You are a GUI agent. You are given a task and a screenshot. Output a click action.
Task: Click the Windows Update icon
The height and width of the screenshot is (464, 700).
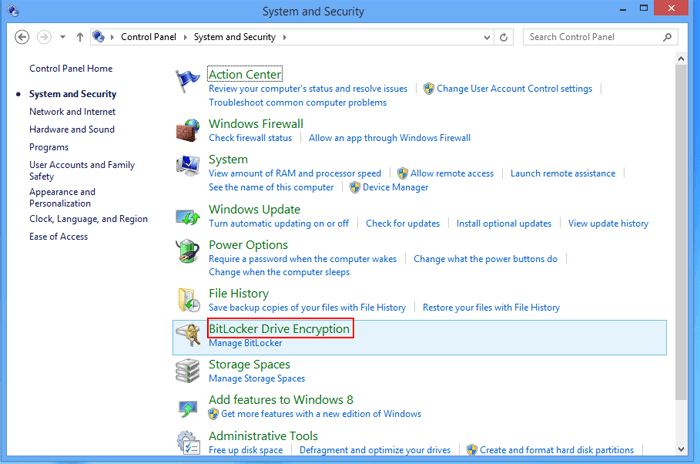pyautogui.click(x=188, y=217)
